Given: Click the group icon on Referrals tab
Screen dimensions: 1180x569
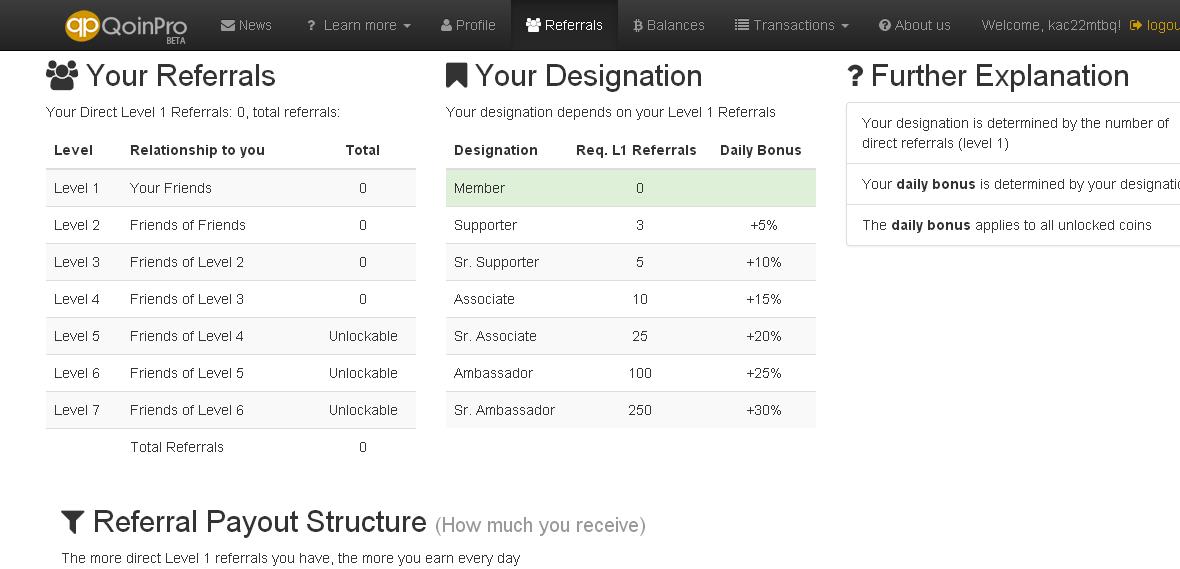Looking at the screenshot, I should (x=533, y=25).
